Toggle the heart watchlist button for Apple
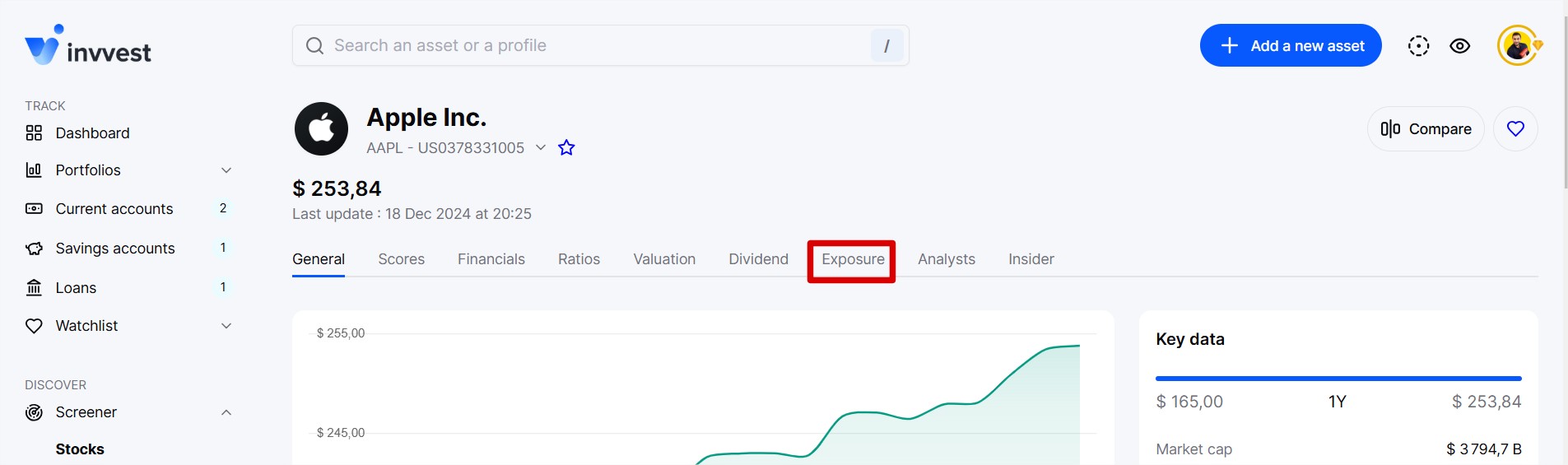The height and width of the screenshot is (465, 1568). tap(1515, 129)
